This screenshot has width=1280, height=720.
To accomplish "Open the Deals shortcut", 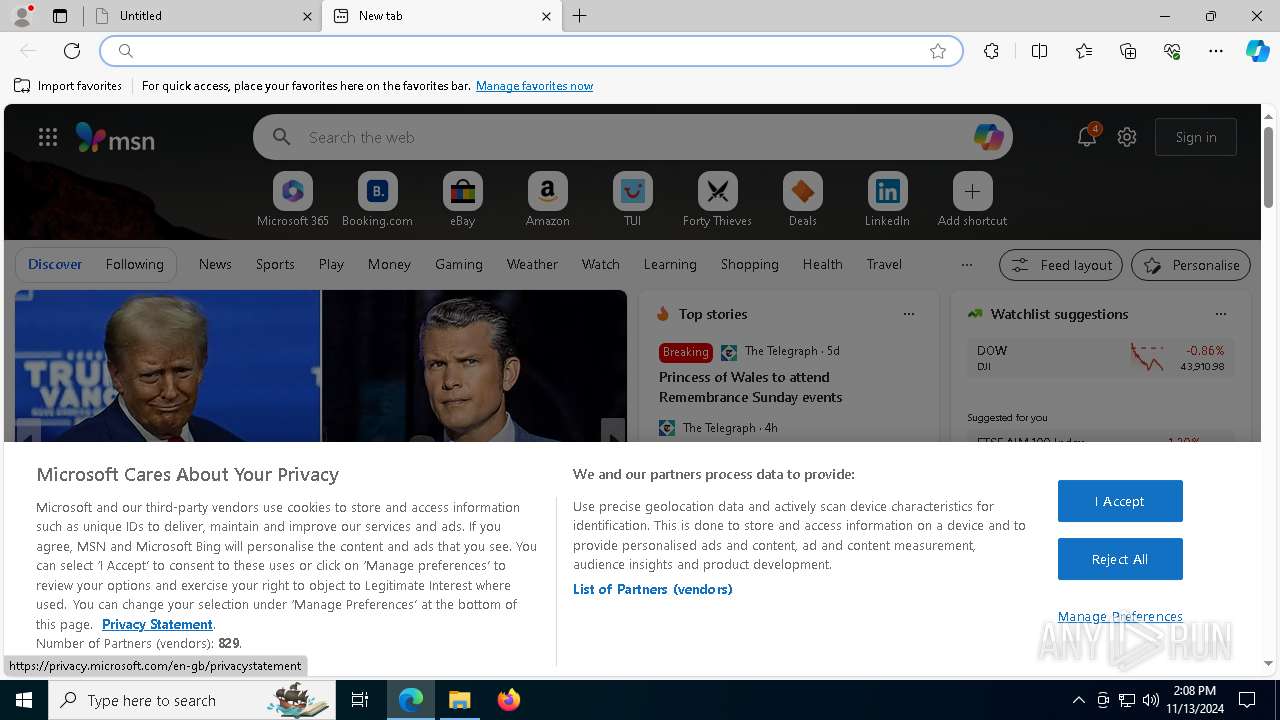I will 803,199.
